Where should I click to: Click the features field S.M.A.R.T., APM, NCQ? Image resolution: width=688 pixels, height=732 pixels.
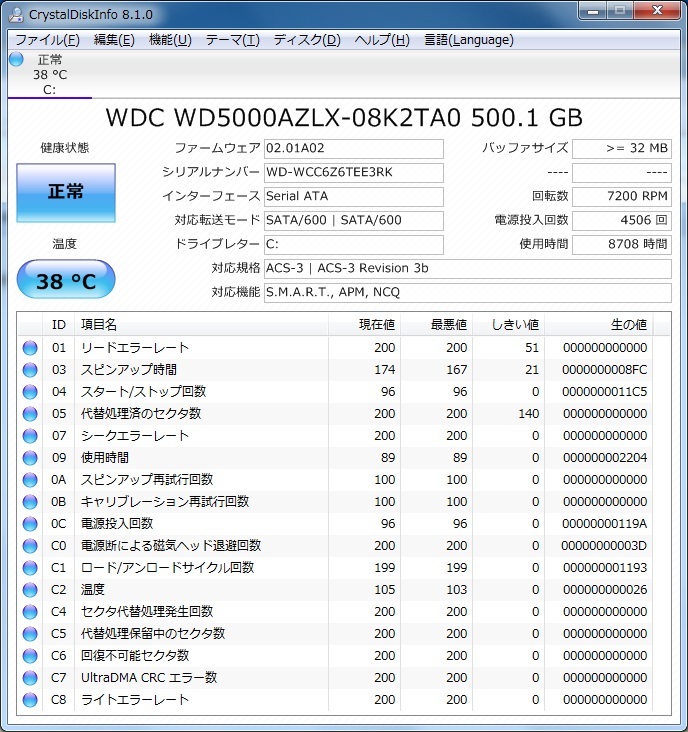(x=468, y=293)
